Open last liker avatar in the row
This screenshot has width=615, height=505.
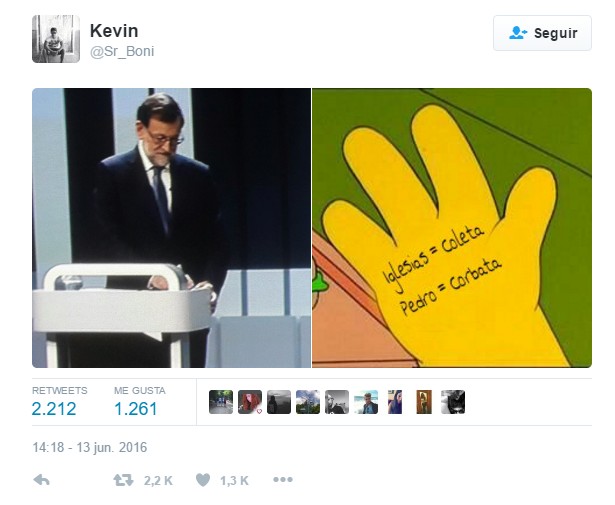click(x=453, y=402)
